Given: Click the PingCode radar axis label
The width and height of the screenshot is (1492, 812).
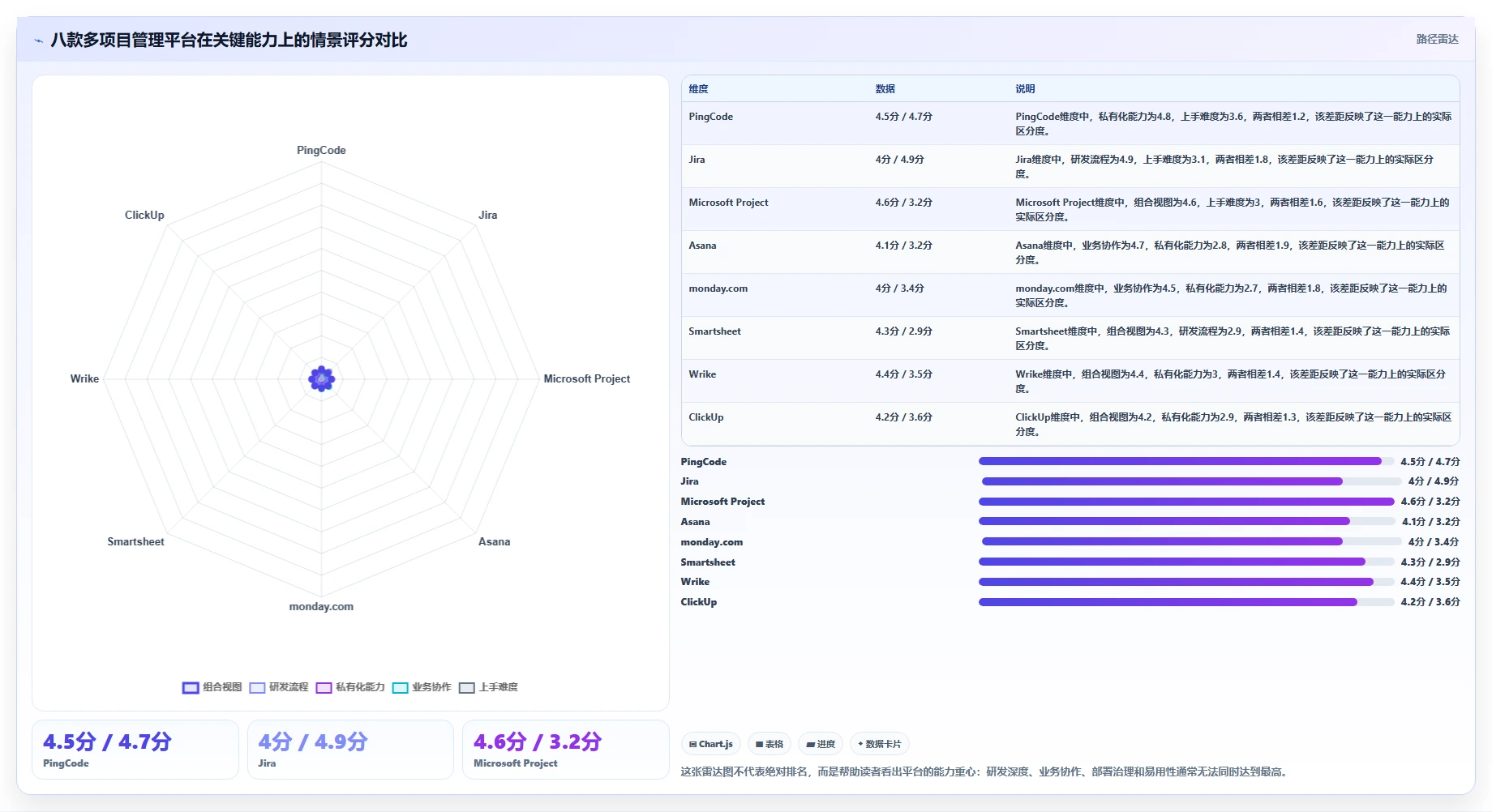Looking at the screenshot, I should (321, 150).
